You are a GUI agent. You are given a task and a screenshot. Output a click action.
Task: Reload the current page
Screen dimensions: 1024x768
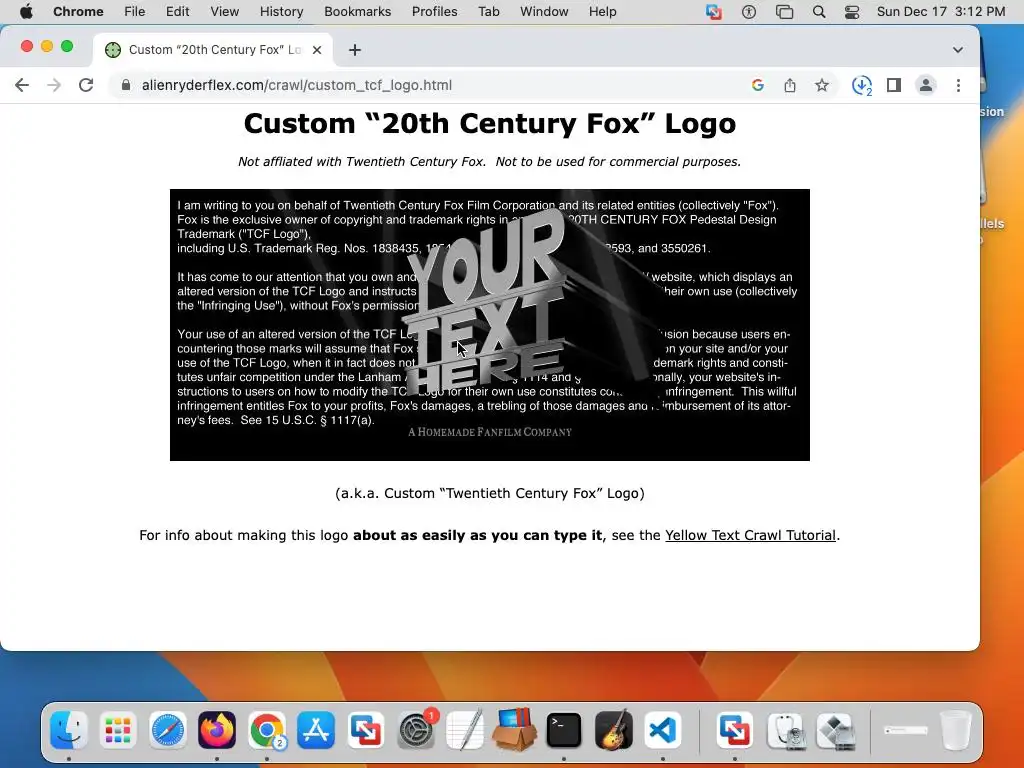click(86, 85)
